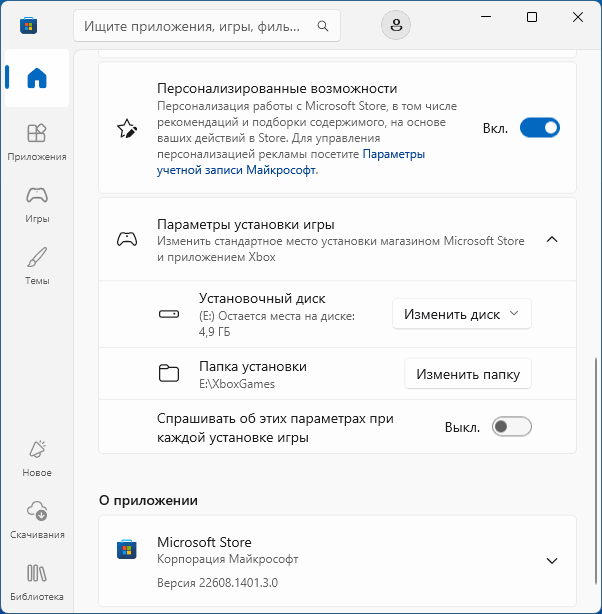602x614 pixels.
Task: Go to the Home tab icon
Action: pos(37,78)
